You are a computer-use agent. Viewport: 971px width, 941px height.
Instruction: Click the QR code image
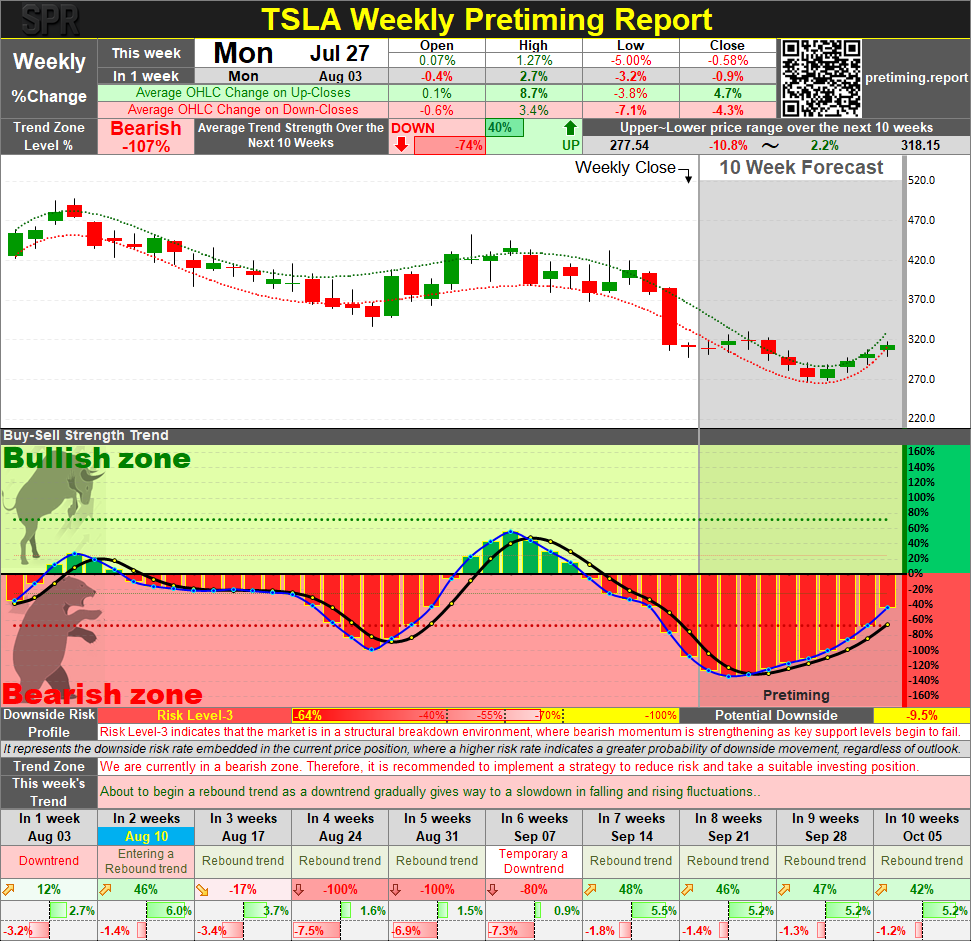point(820,78)
